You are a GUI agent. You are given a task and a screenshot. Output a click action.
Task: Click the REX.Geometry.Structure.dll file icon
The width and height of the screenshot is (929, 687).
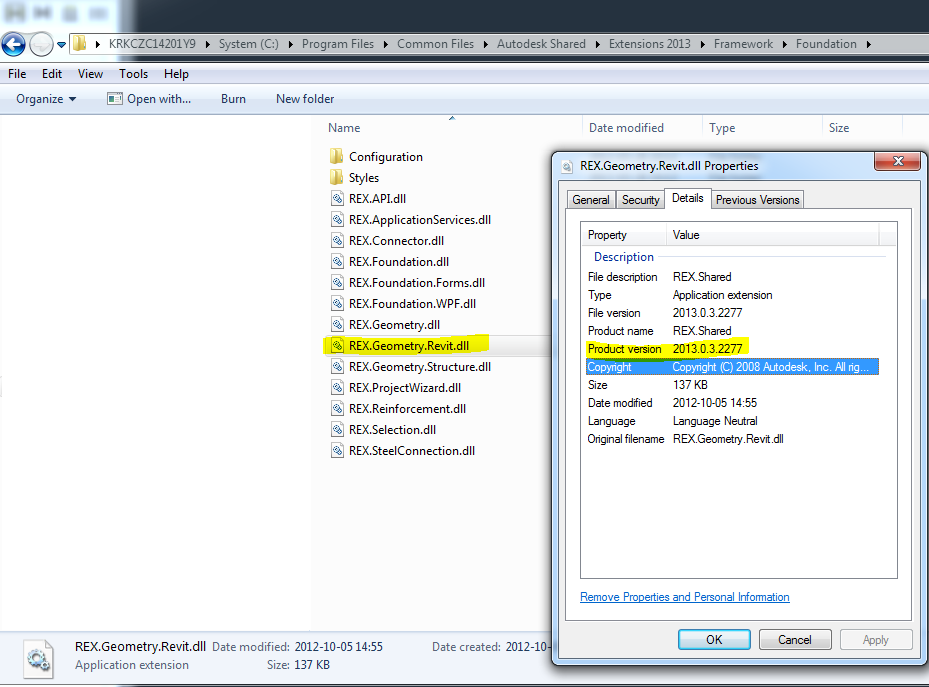(x=337, y=367)
